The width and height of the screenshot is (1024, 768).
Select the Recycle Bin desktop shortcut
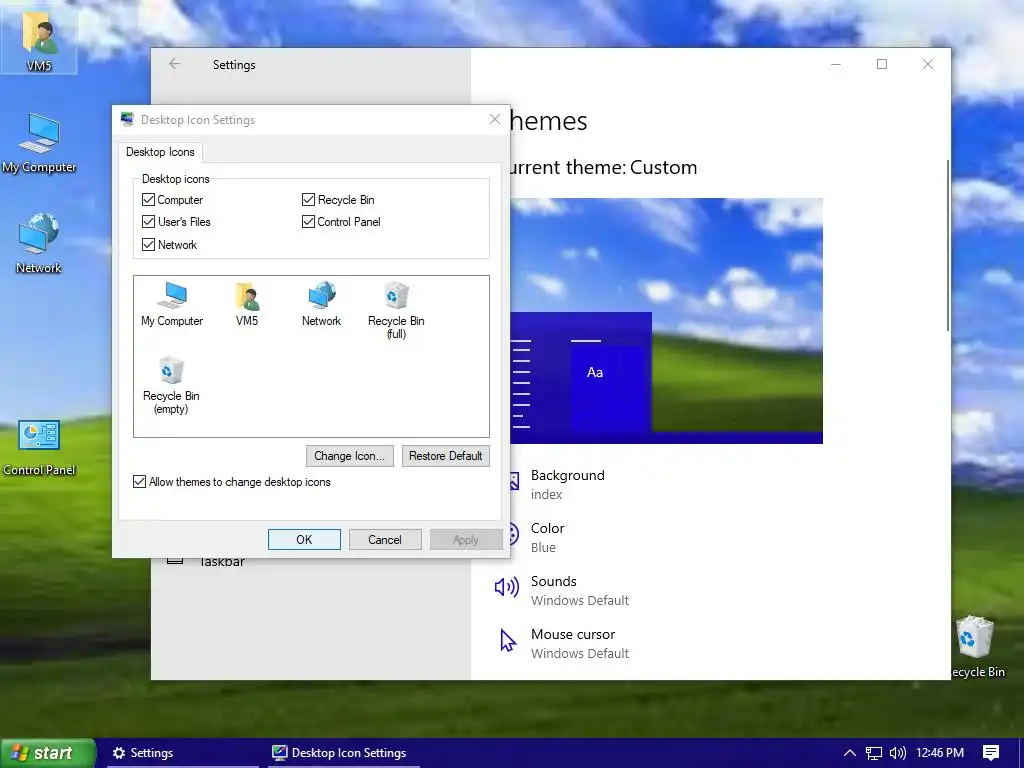(976, 647)
